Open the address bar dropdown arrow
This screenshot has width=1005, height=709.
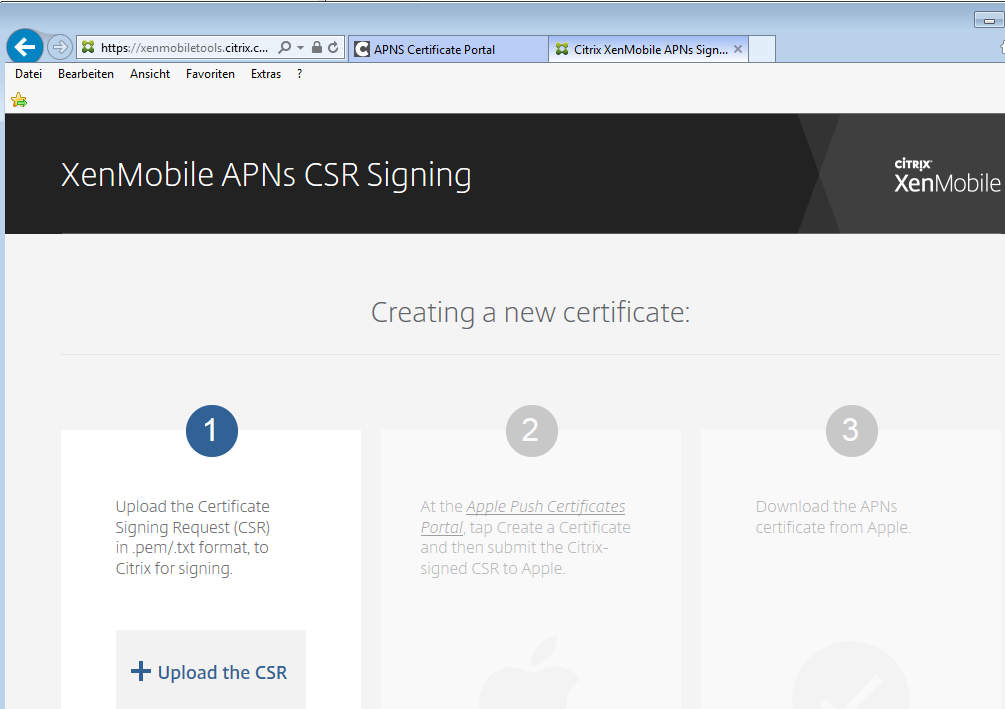click(x=301, y=47)
